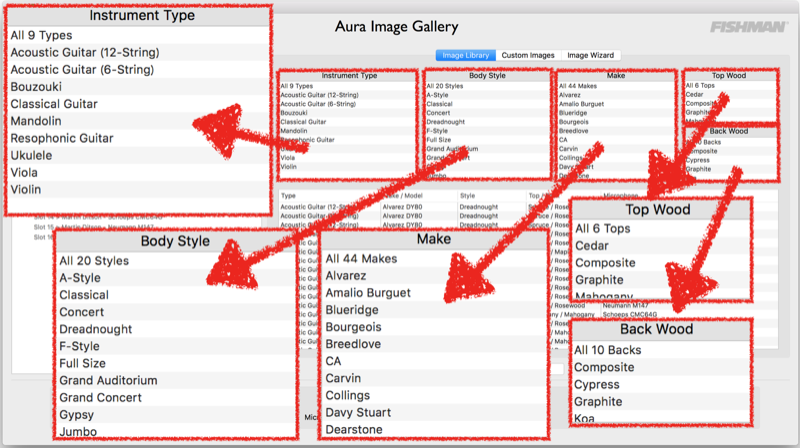Switch to the Image Library tab

pos(465,55)
